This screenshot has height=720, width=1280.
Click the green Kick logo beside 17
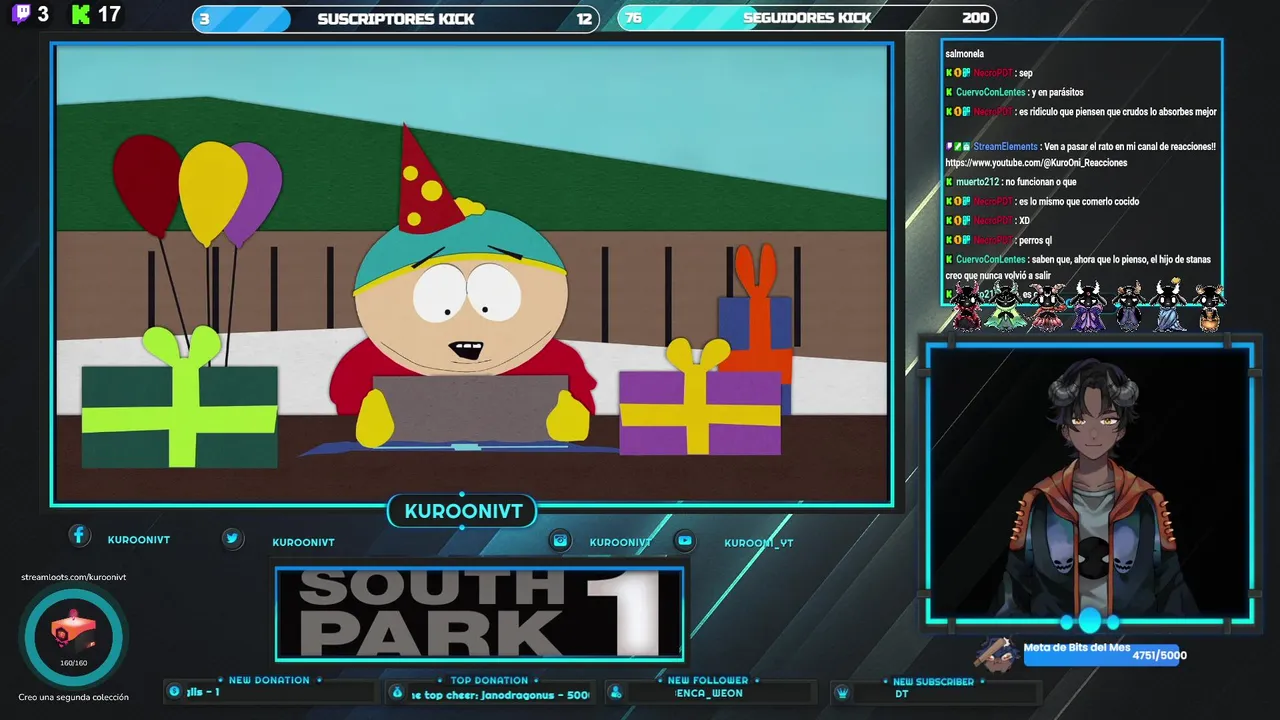point(81,14)
